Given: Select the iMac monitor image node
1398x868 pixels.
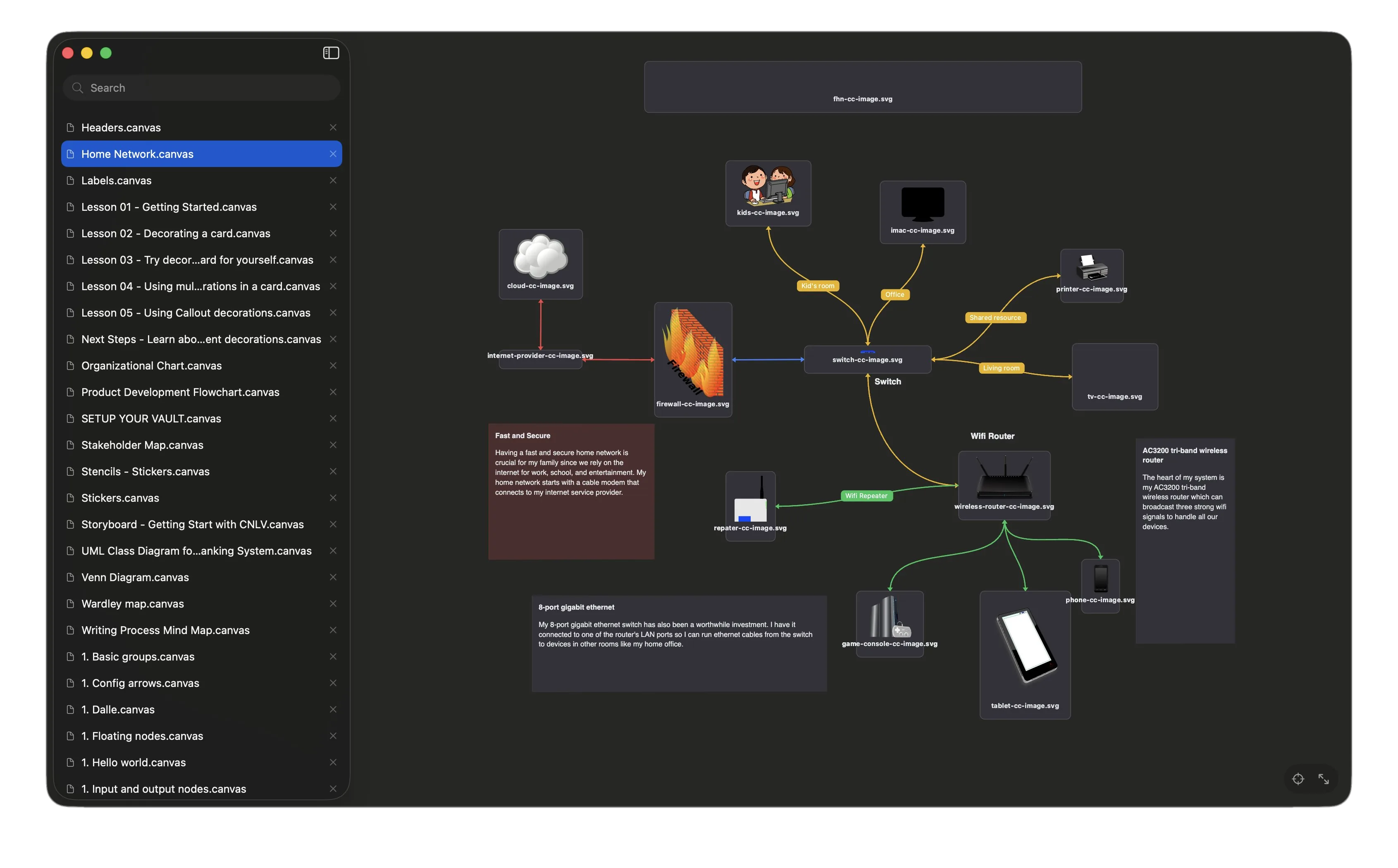Looking at the screenshot, I should (x=923, y=212).
